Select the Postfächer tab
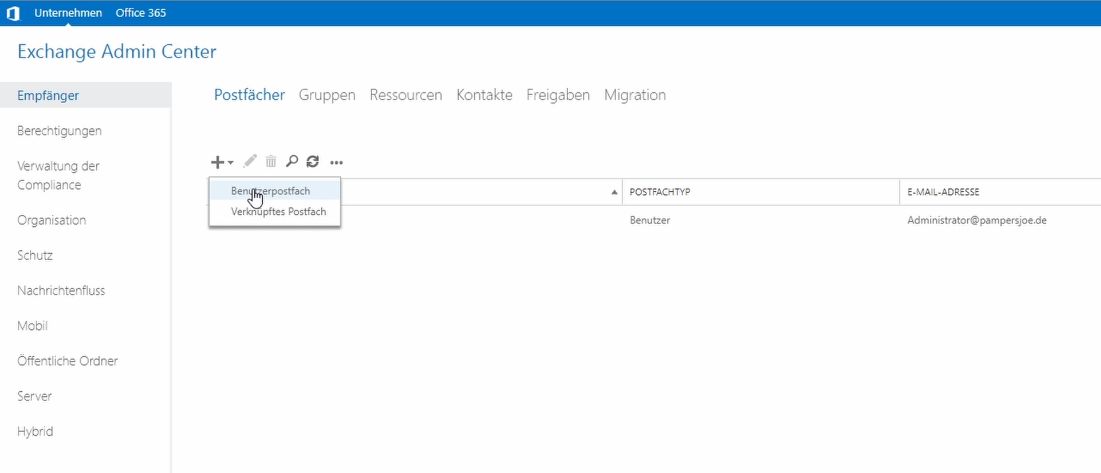The image size is (1101, 473). [249, 95]
